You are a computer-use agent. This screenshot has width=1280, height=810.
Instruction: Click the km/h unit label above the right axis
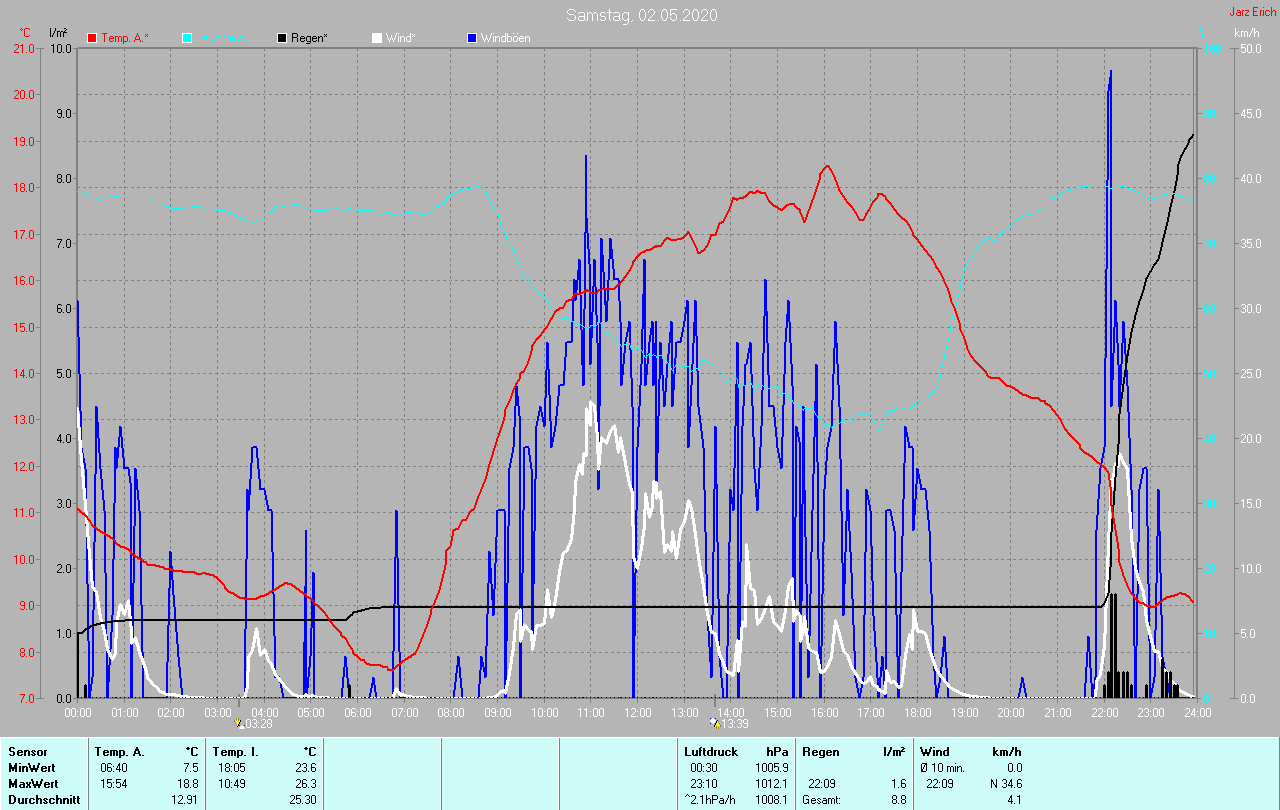[x=1247, y=33]
